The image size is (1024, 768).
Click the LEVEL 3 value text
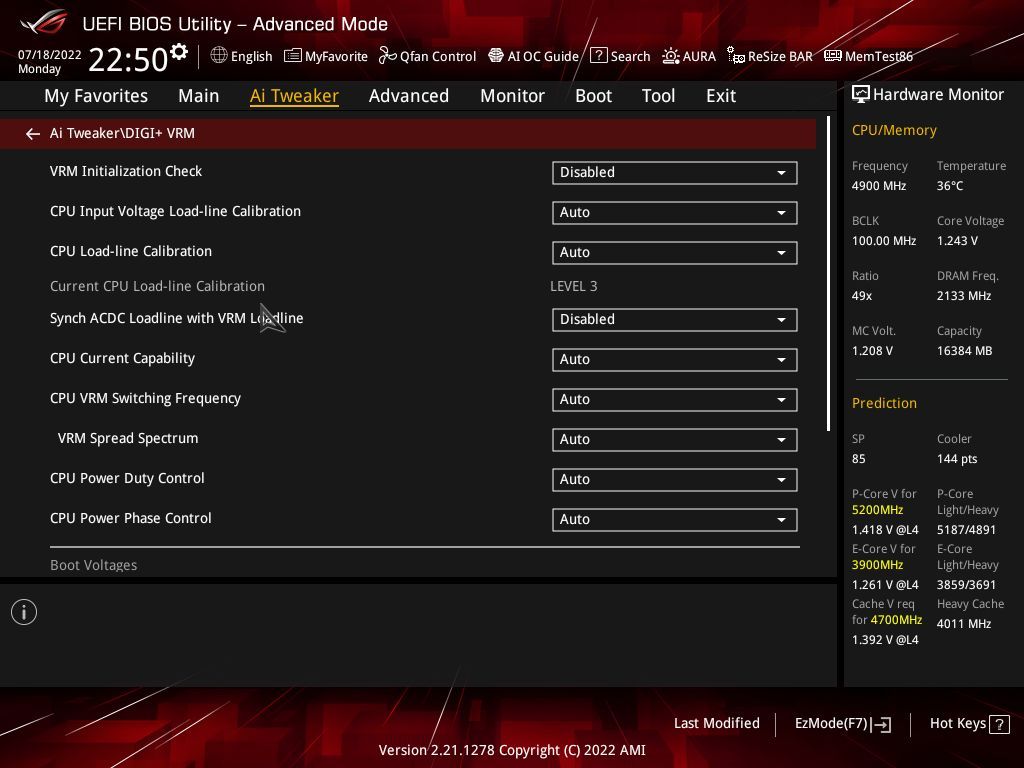[573, 286]
